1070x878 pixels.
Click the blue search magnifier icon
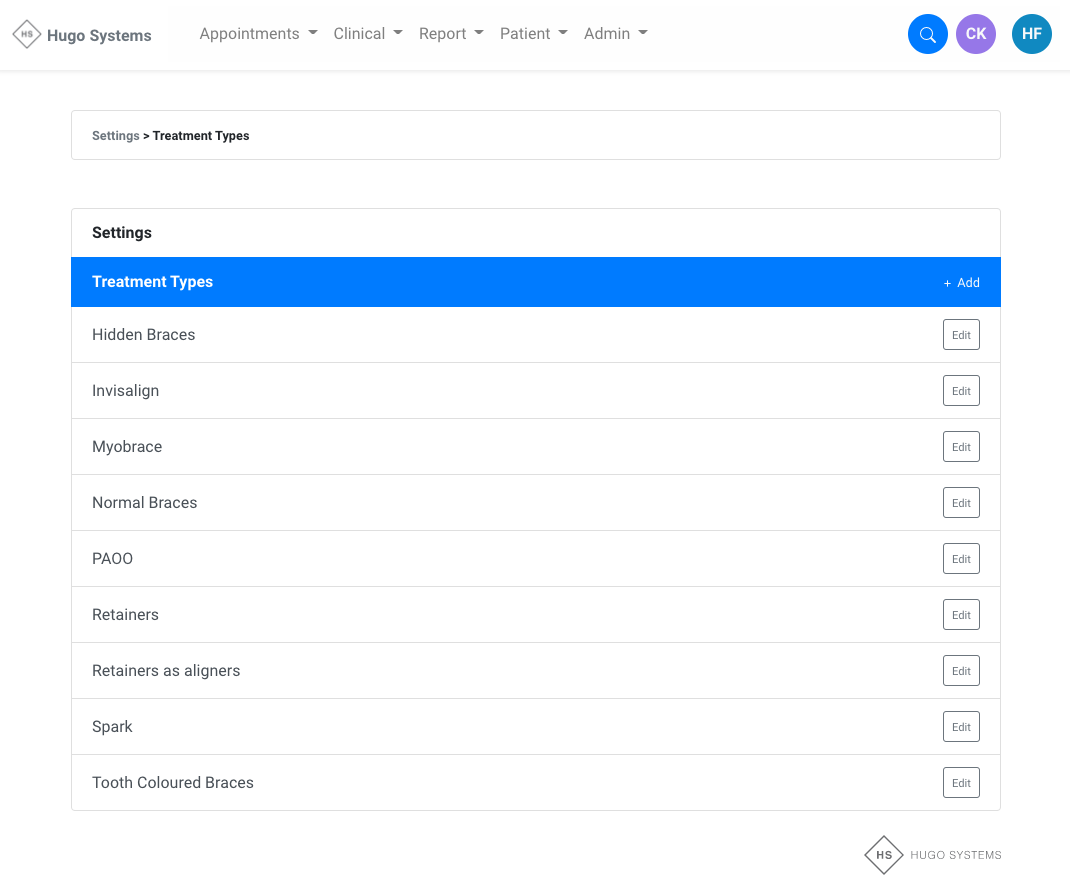[x=927, y=34]
